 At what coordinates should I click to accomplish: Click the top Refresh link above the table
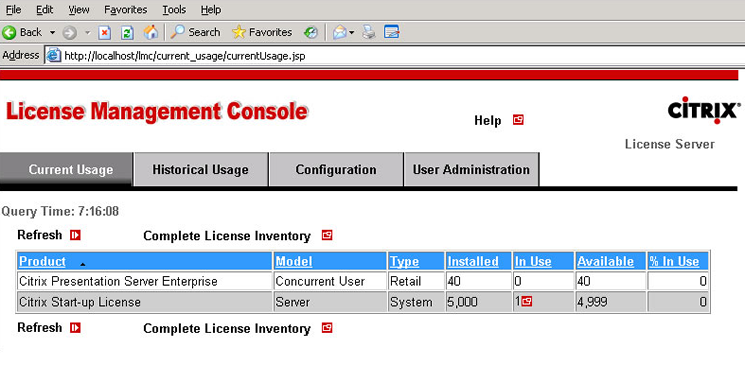coord(39,235)
